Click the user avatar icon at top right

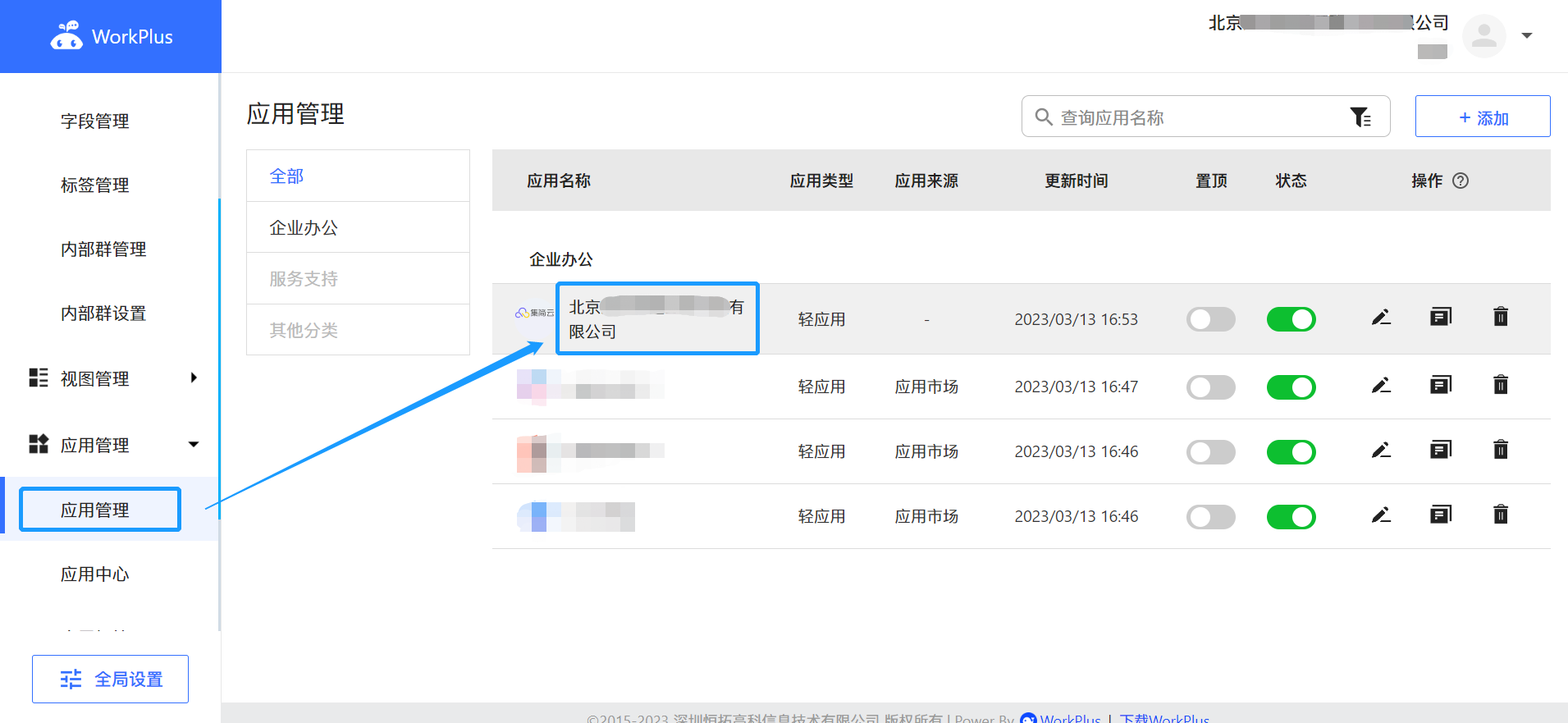coord(1483,36)
